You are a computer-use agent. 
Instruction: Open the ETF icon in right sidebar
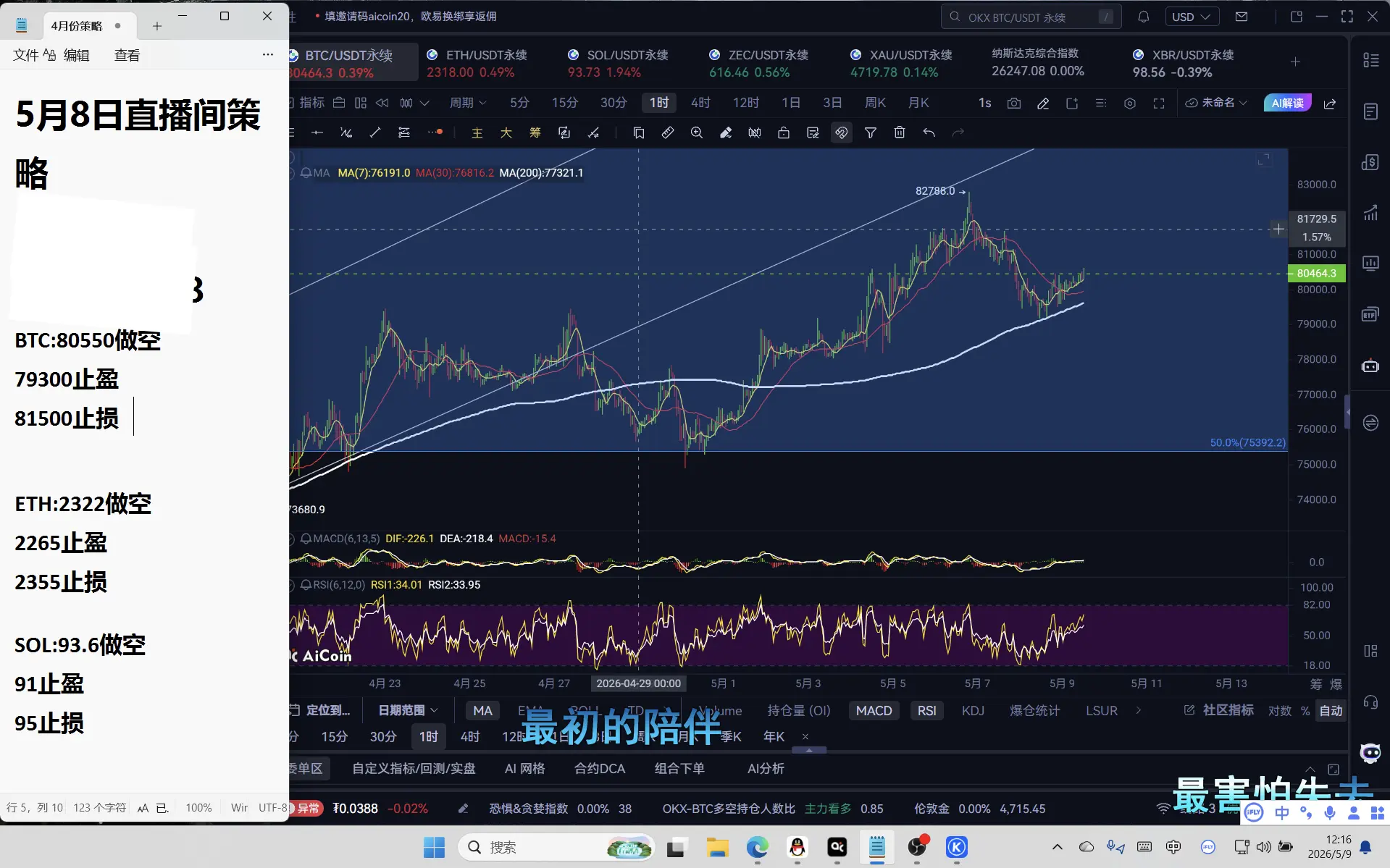(x=1370, y=314)
